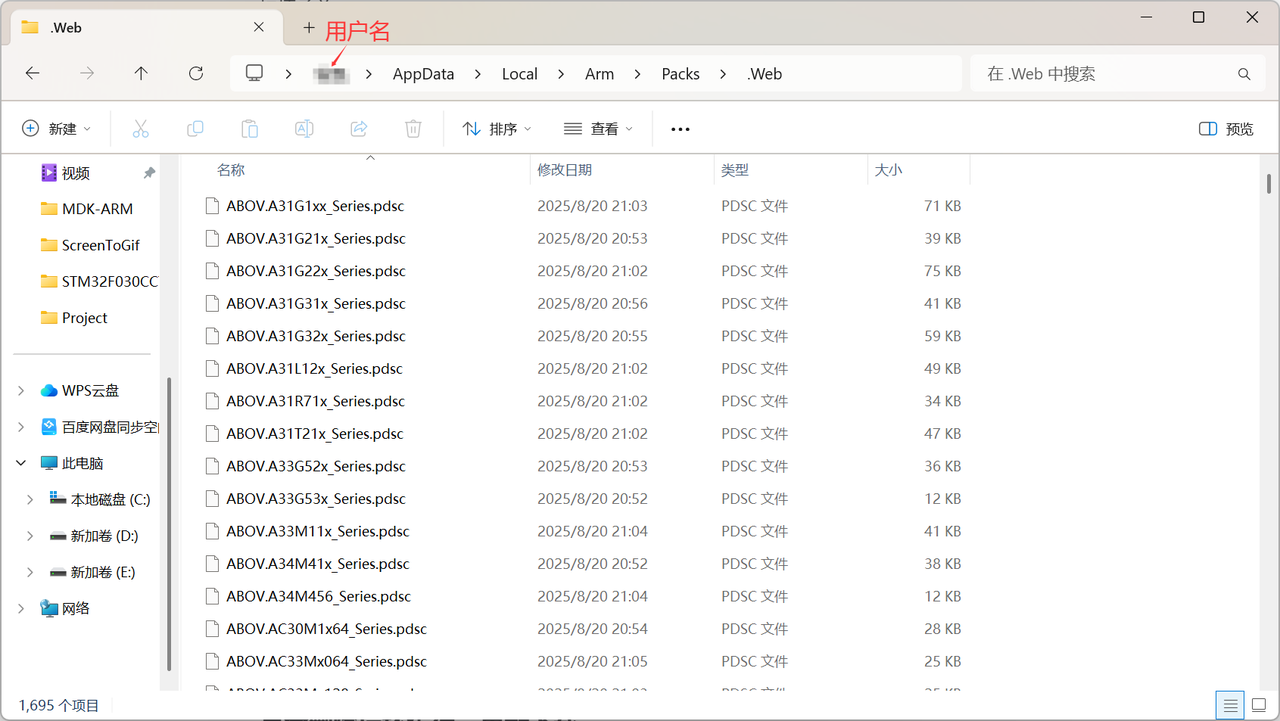
Task: Click the This PC monitor icon in address bar
Action: point(255,73)
